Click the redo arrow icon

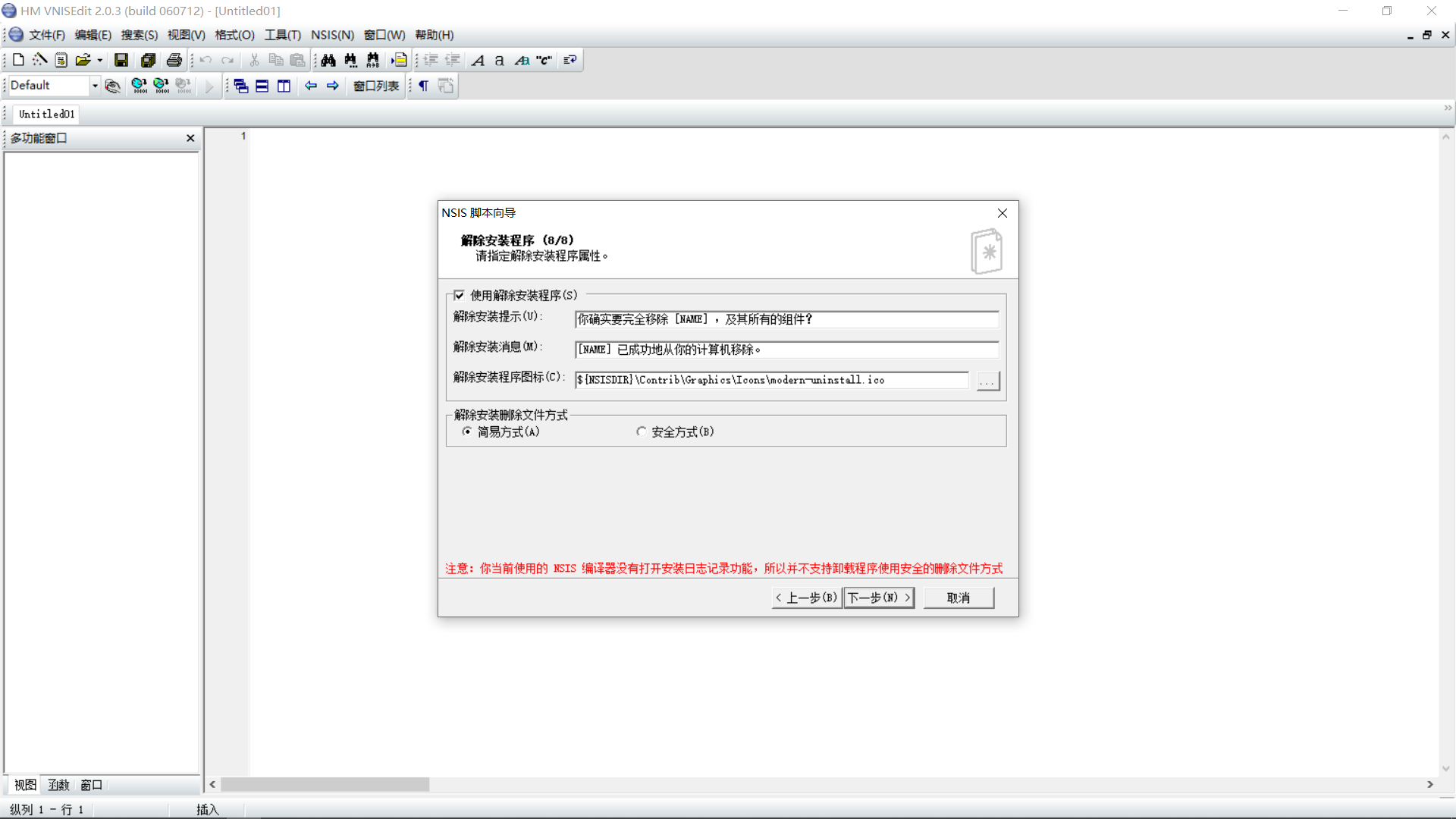tap(227, 60)
